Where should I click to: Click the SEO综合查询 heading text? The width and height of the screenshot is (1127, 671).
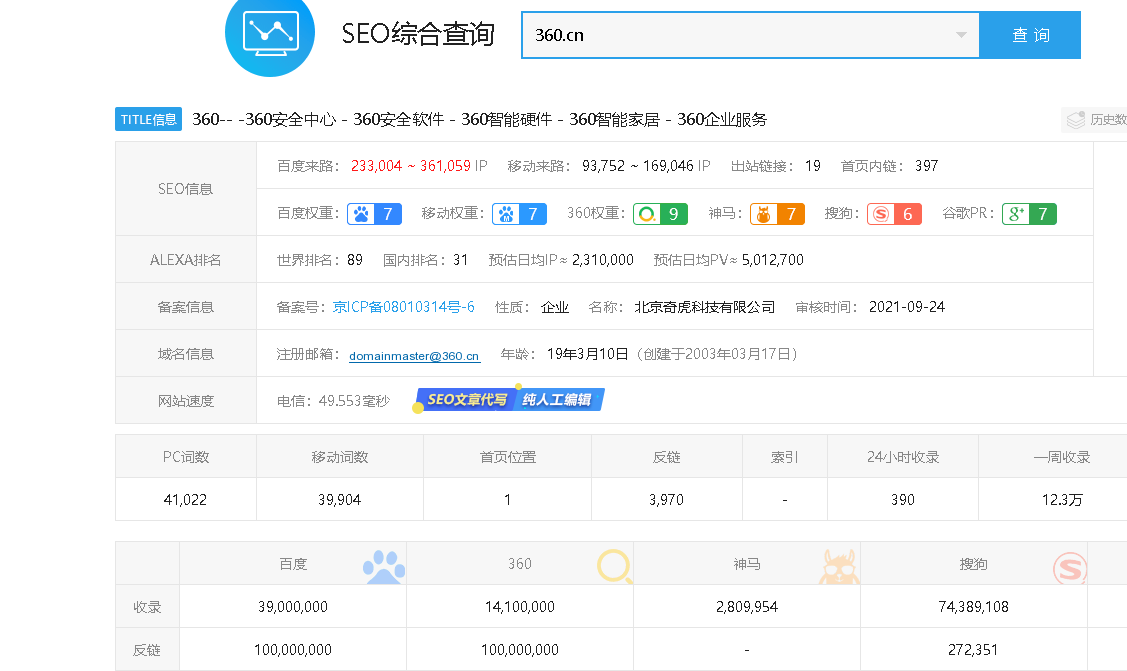pyautogui.click(x=418, y=34)
